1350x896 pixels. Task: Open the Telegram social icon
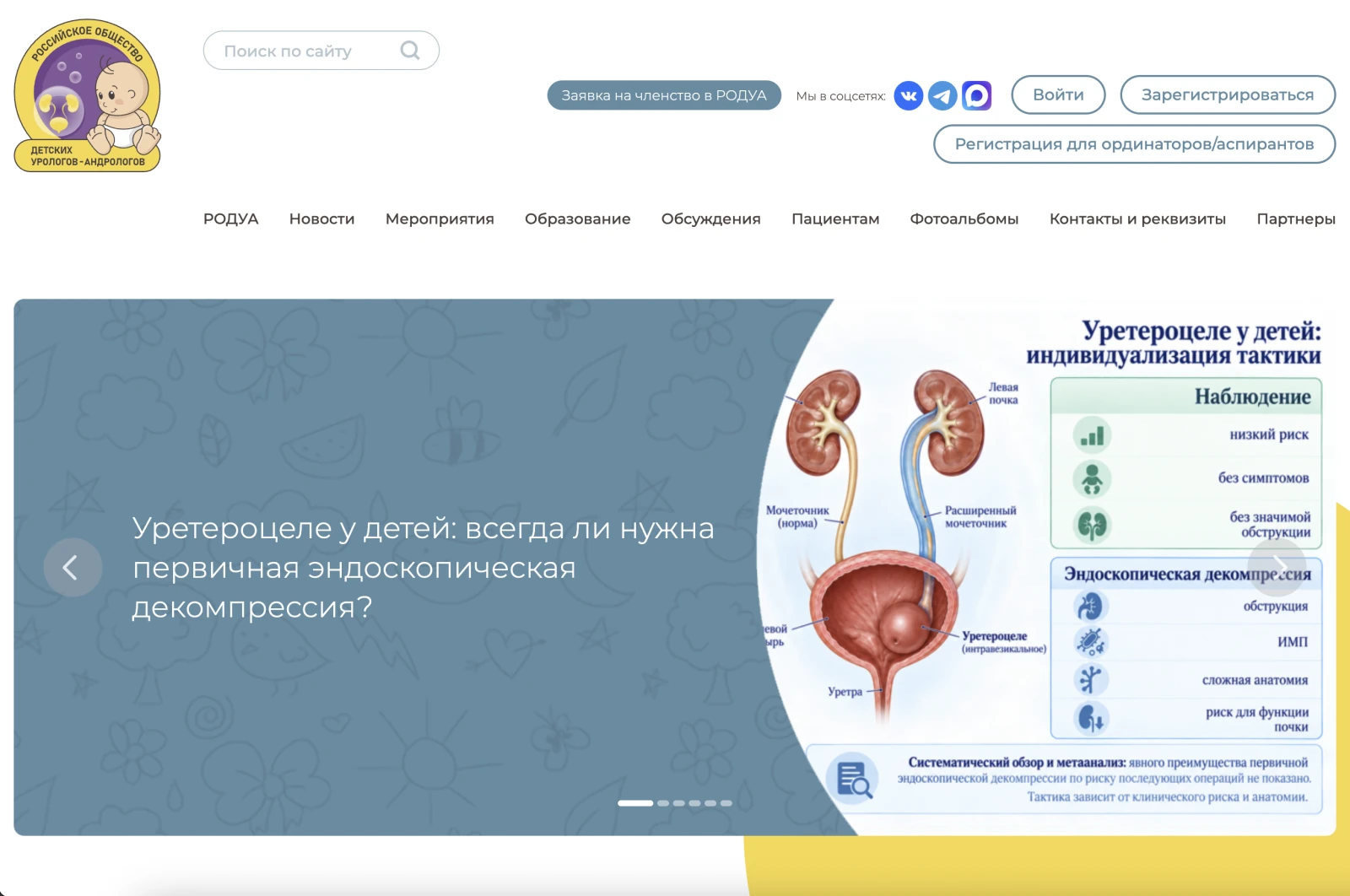coord(942,95)
